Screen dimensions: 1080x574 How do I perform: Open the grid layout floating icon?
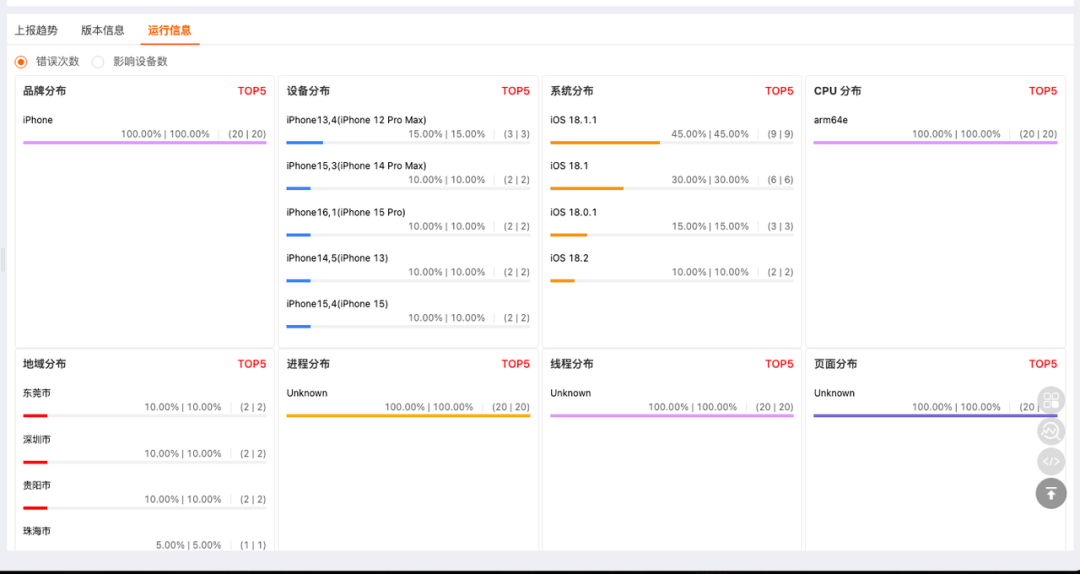pos(1051,400)
